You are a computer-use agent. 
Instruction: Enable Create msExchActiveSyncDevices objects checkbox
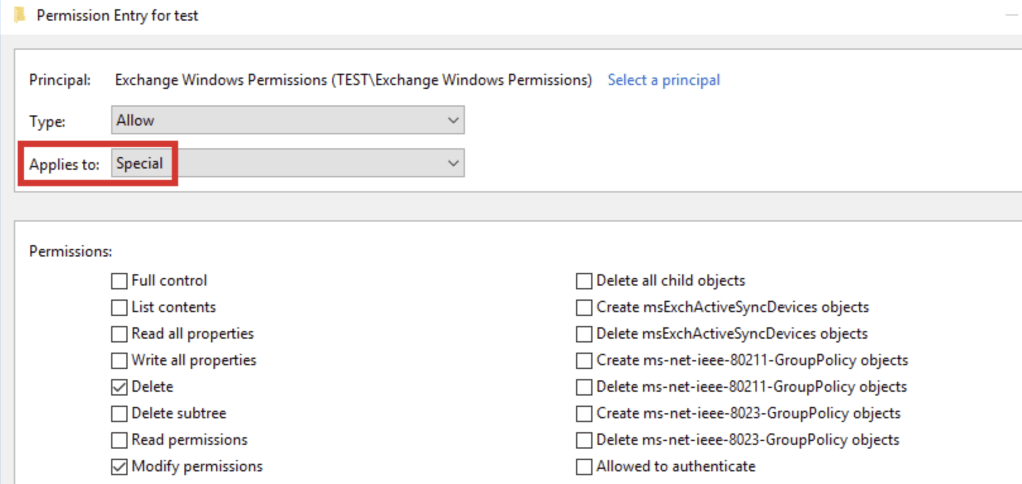tap(584, 307)
